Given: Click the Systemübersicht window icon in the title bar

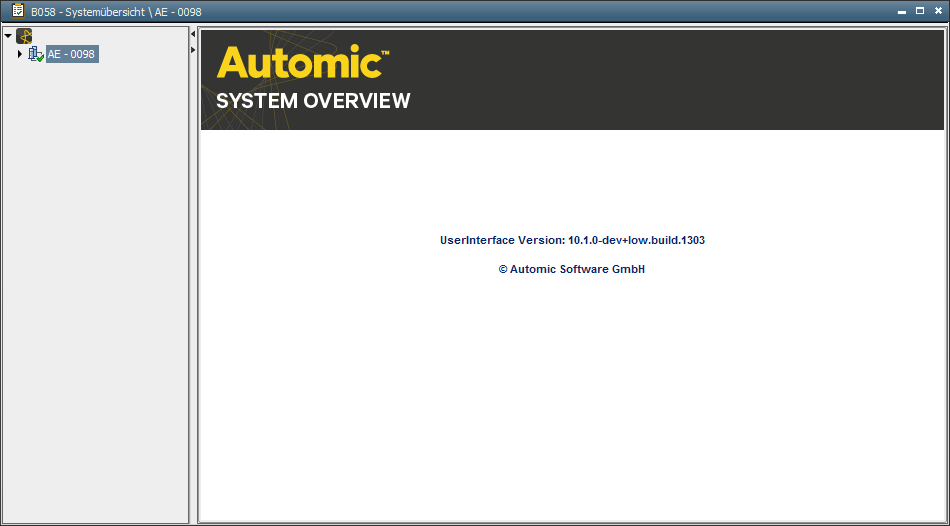Looking at the screenshot, I should click(18, 11).
